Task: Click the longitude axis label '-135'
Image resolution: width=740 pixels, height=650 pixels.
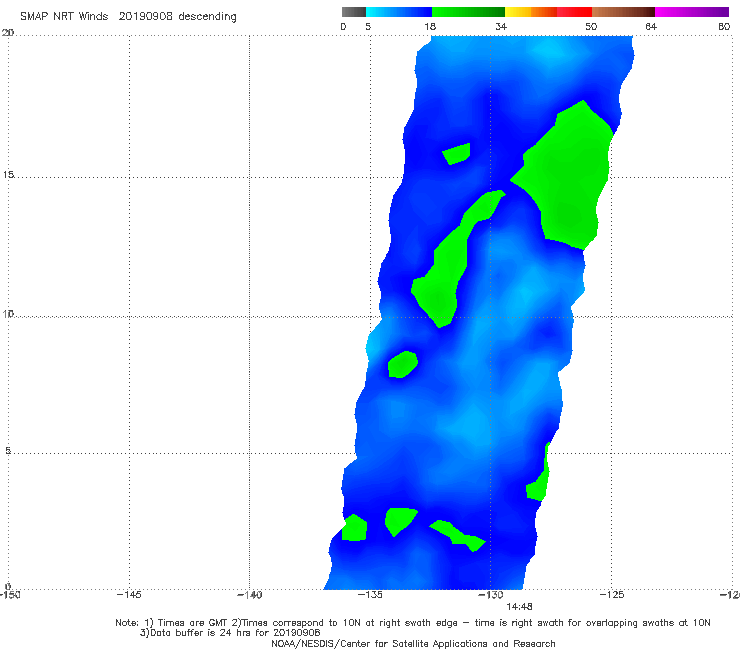Action: [x=370, y=595]
